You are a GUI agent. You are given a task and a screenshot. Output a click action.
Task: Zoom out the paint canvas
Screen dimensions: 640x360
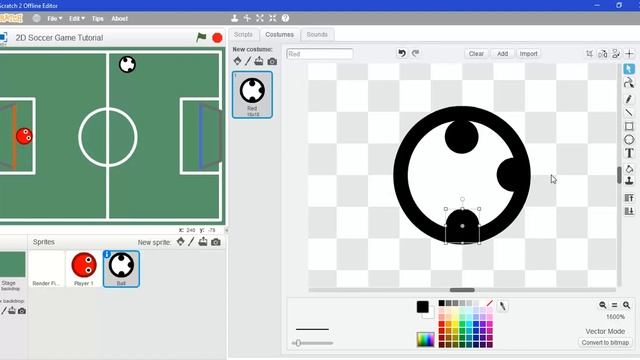coord(602,305)
